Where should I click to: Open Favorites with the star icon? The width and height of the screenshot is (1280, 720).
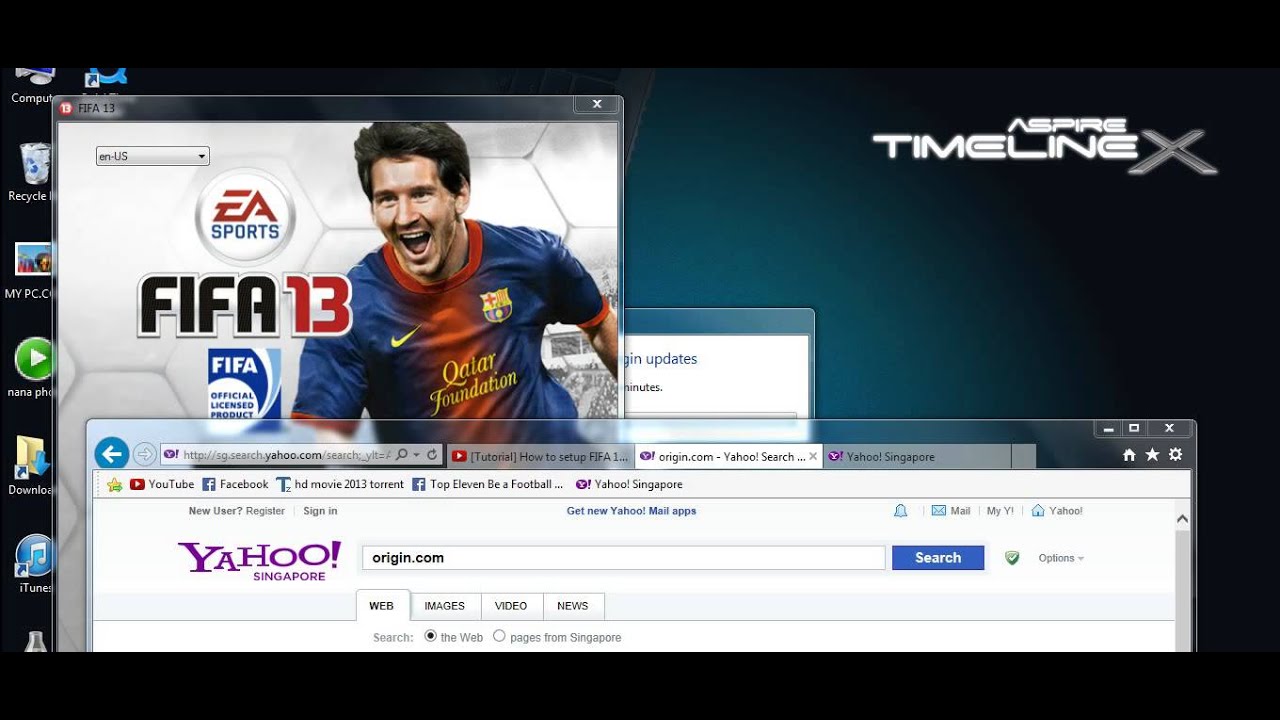1152,455
